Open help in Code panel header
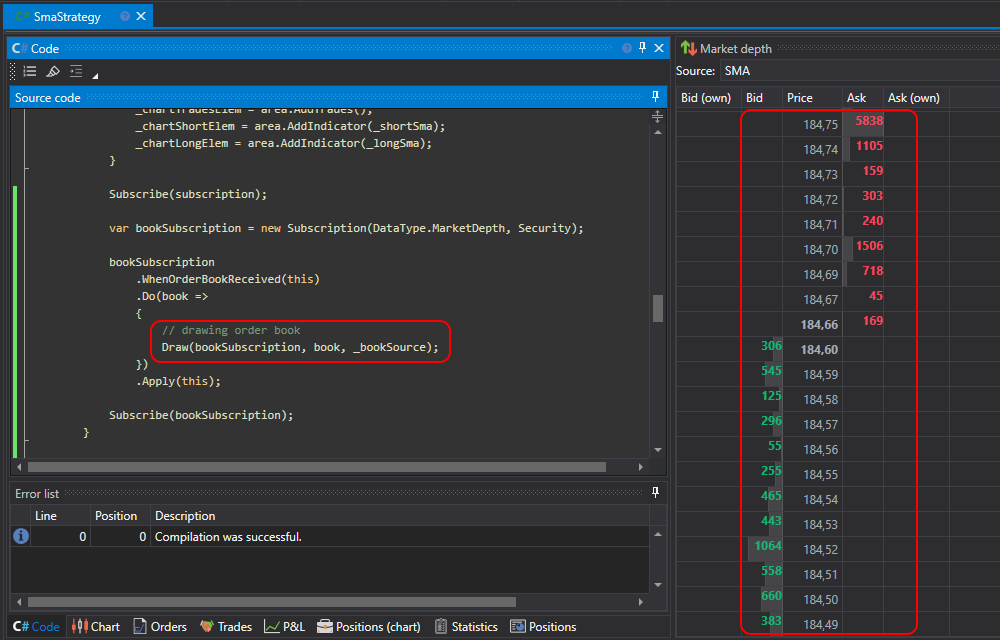 click(627, 48)
